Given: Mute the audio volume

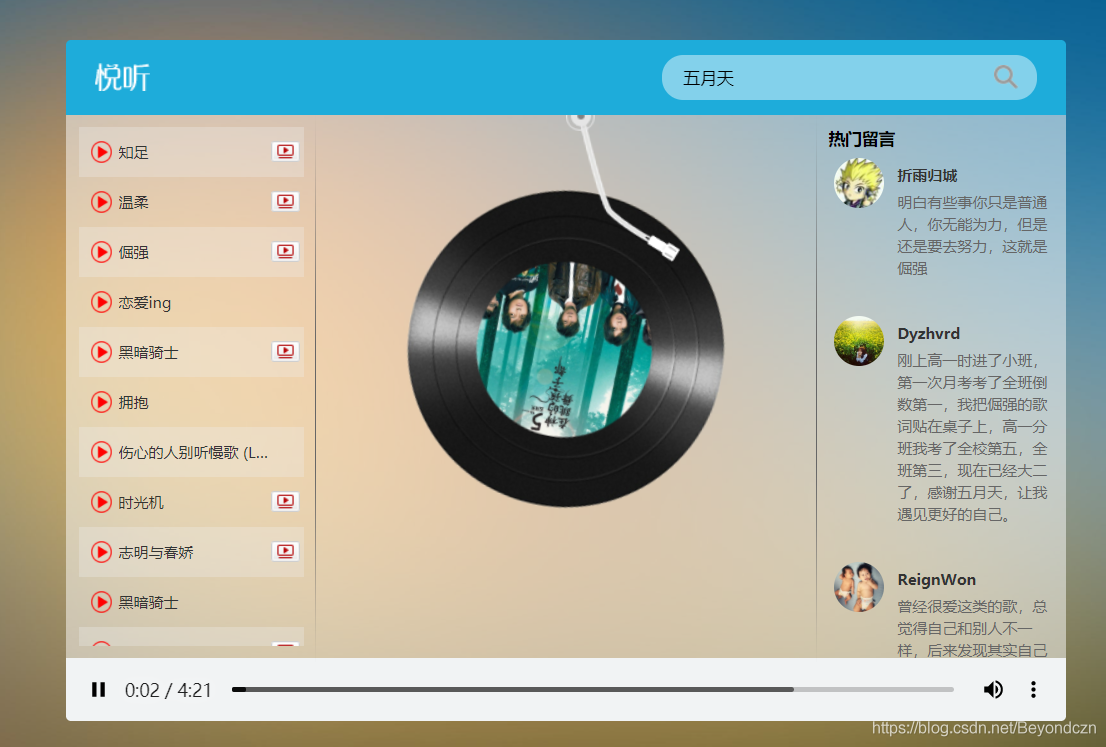Looking at the screenshot, I should (993, 690).
